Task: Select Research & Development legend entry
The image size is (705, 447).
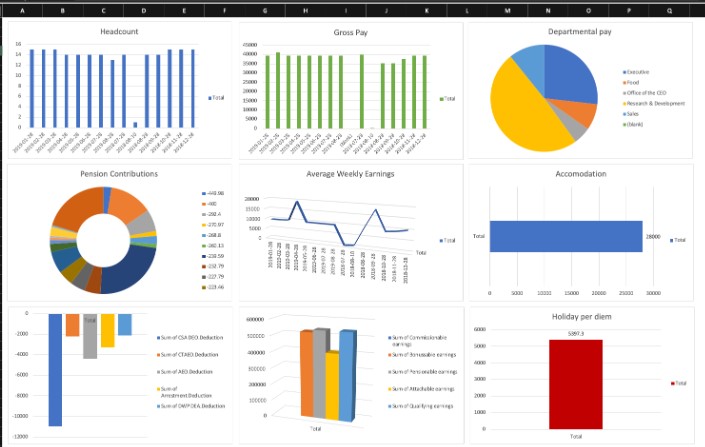Action: tap(655, 103)
